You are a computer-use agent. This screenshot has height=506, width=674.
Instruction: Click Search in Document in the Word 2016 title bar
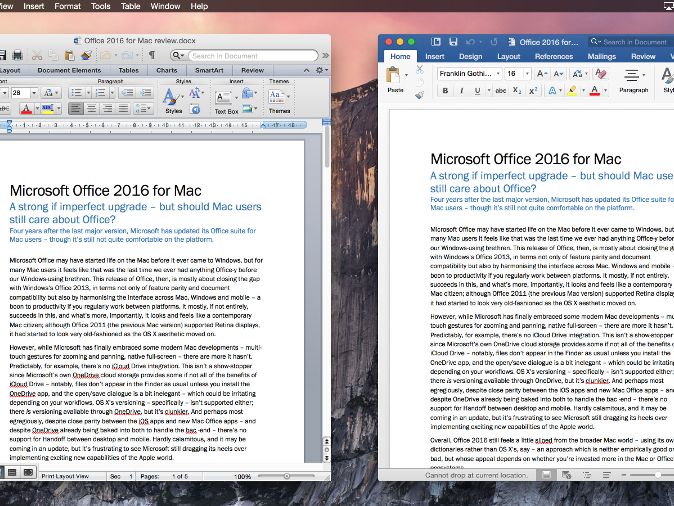[629, 42]
